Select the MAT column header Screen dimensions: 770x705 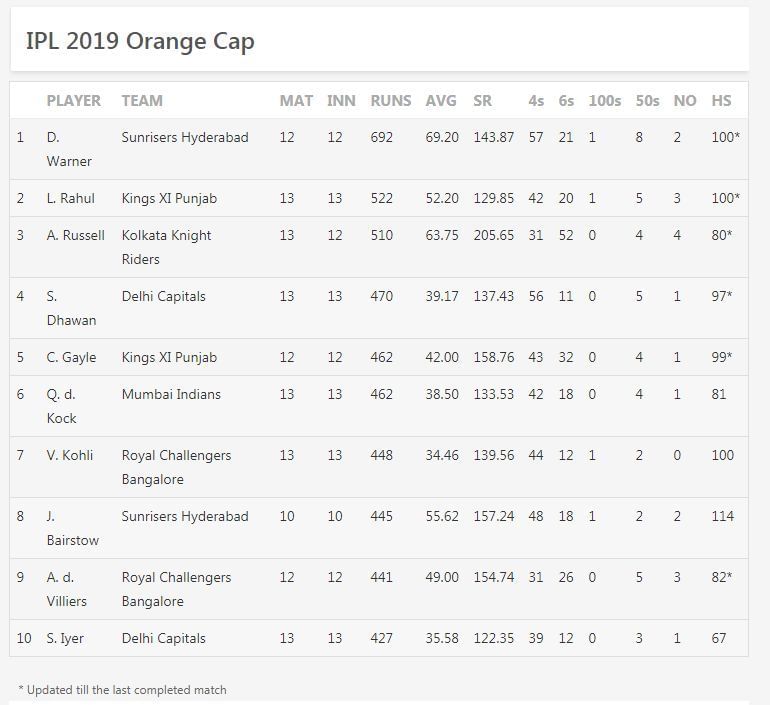pyautogui.click(x=296, y=101)
